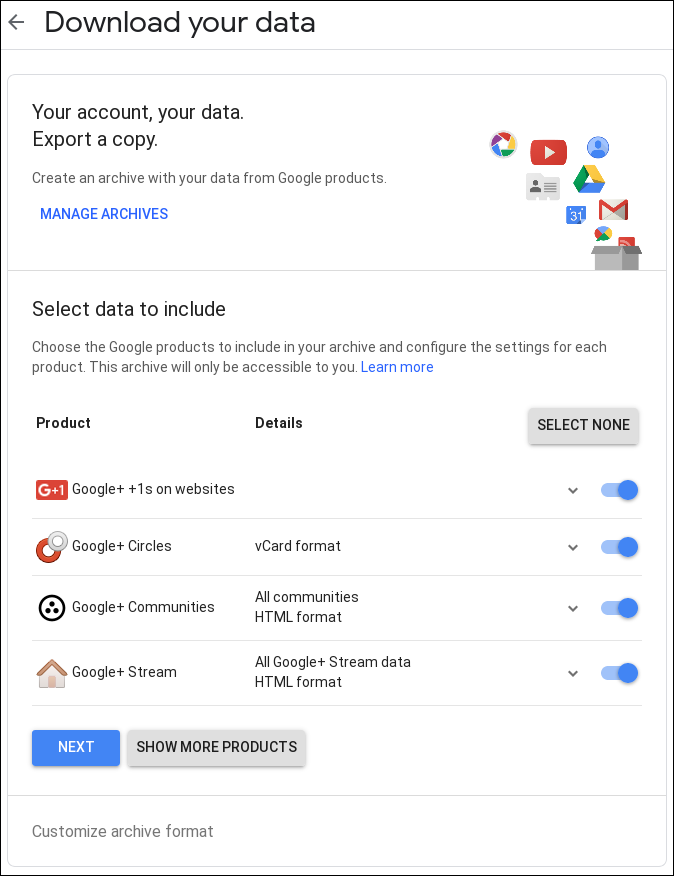Click the Google Drive icon
This screenshot has height=876, width=674.
click(589, 180)
